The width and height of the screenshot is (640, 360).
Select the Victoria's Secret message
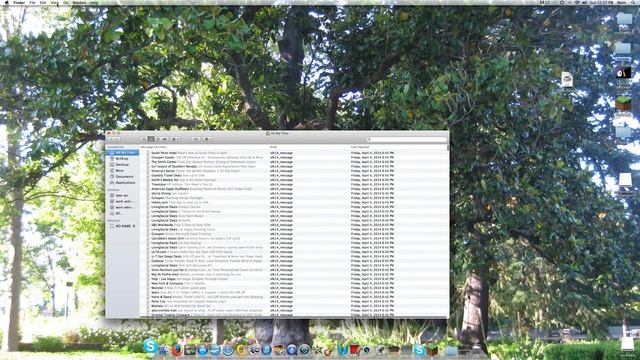point(294,171)
